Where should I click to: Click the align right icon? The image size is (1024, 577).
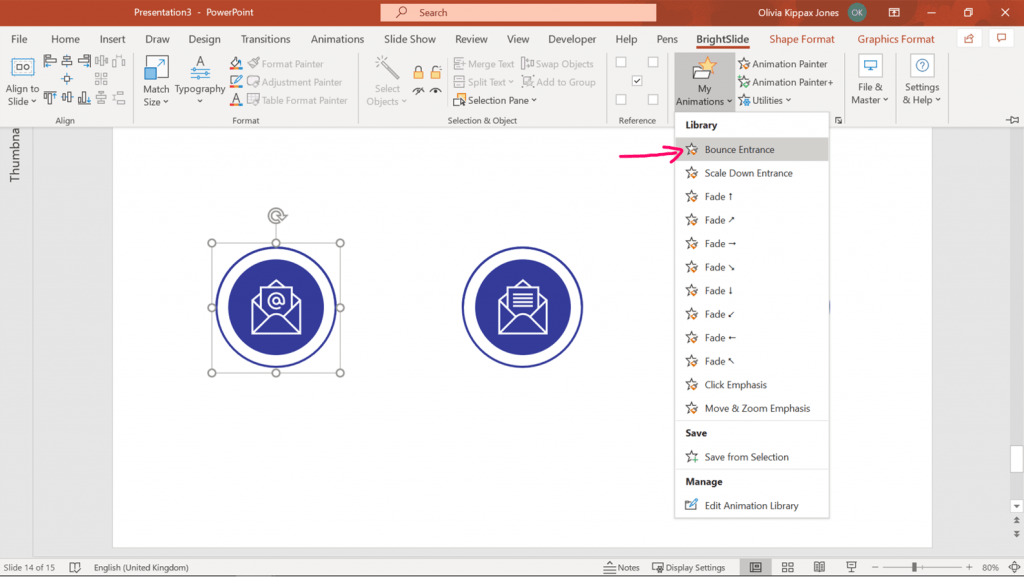(x=84, y=61)
